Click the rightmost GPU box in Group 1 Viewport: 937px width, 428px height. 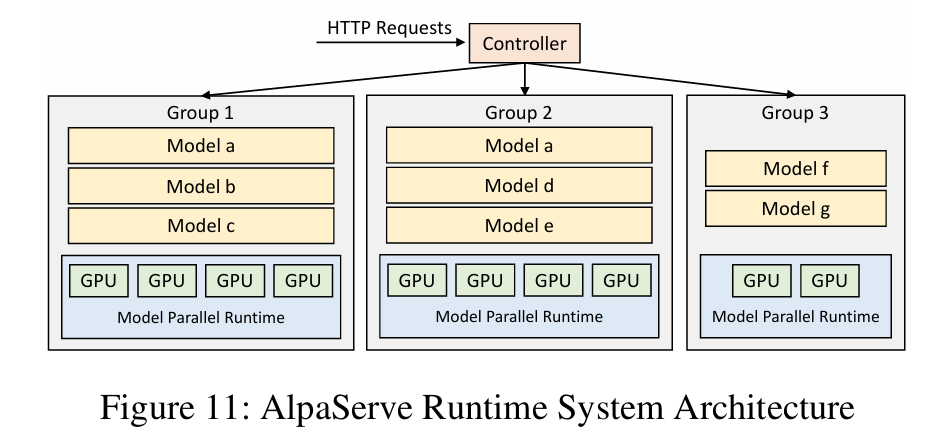point(303,280)
